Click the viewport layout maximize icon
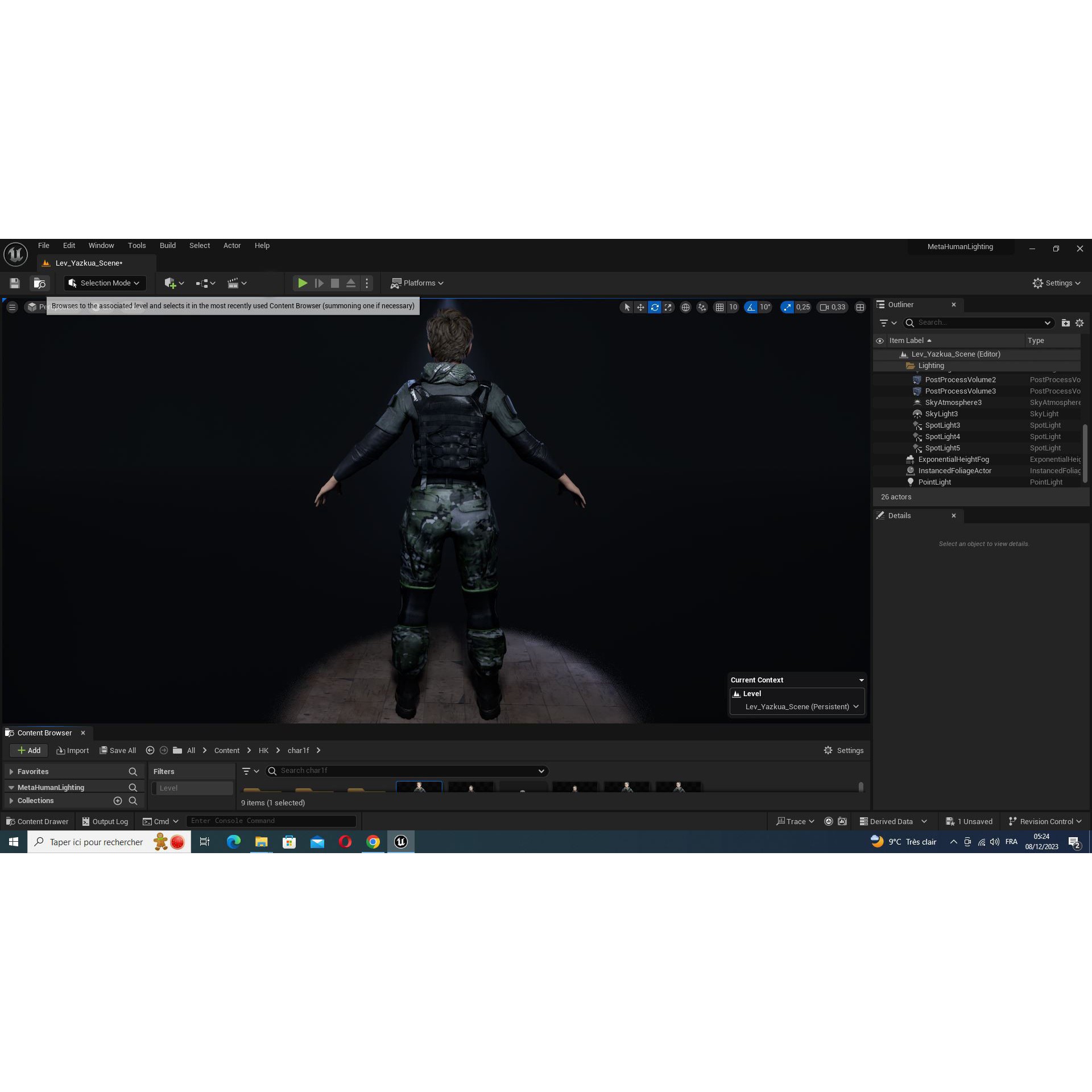The image size is (1092, 1092). click(x=860, y=307)
